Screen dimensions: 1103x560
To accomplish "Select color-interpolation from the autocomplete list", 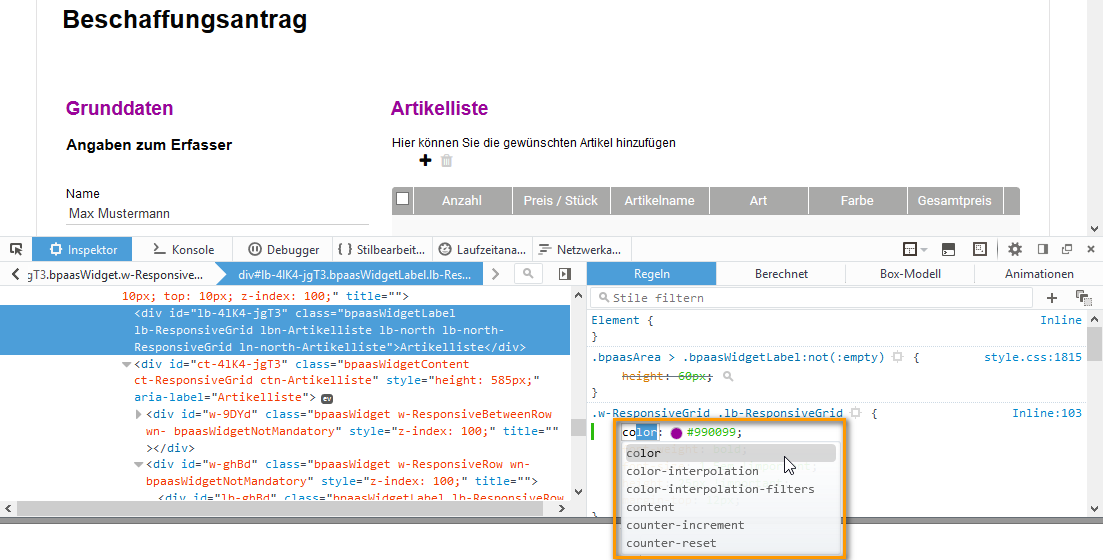I will [692, 471].
